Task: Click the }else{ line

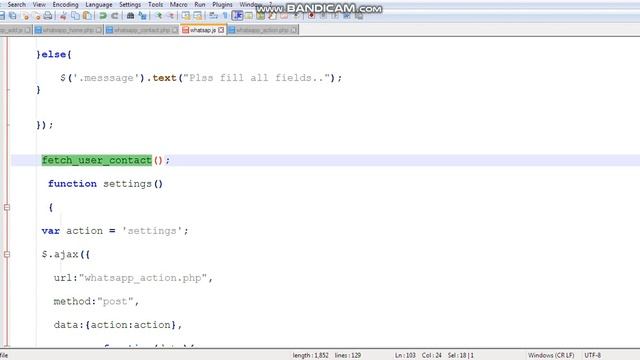Action: point(54,54)
